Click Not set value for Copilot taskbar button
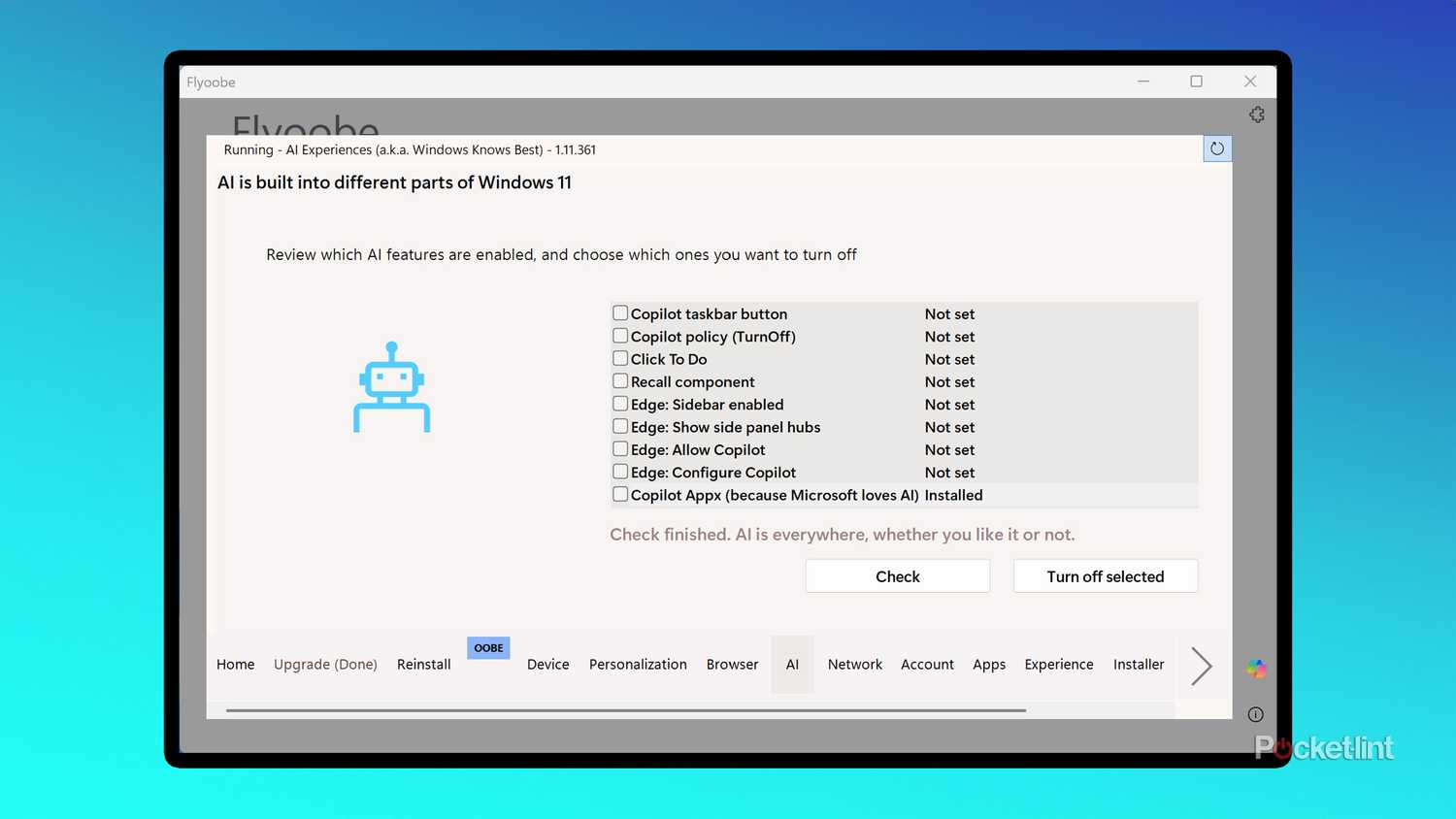The image size is (1456, 819). coord(949,314)
